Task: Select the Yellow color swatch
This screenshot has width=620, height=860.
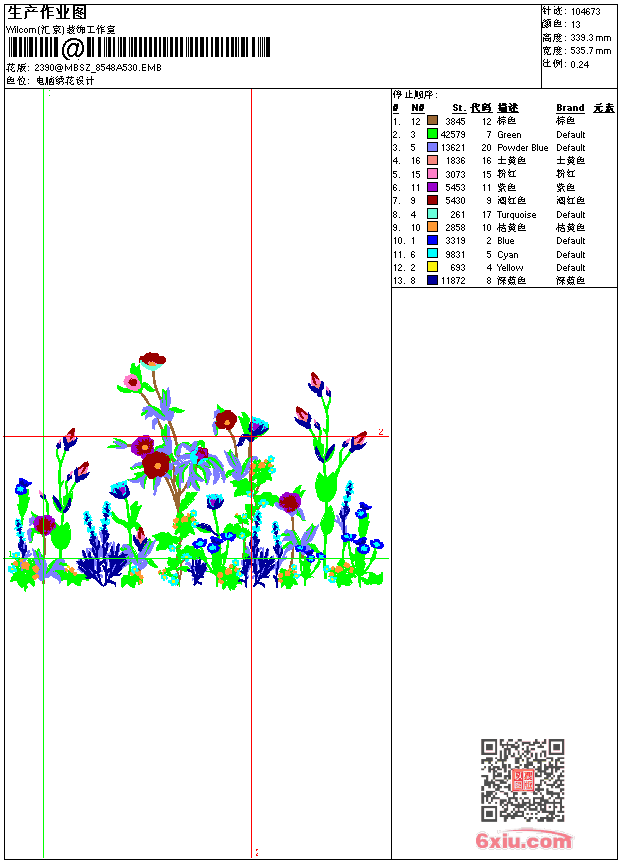Action: point(432,267)
